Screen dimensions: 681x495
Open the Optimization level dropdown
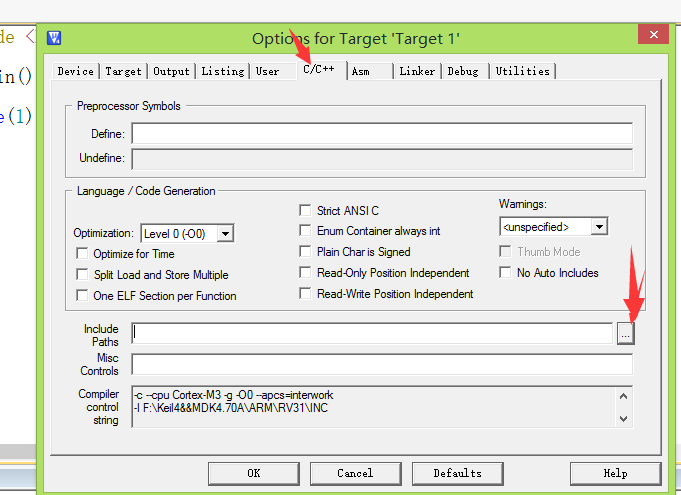tap(225, 234)
